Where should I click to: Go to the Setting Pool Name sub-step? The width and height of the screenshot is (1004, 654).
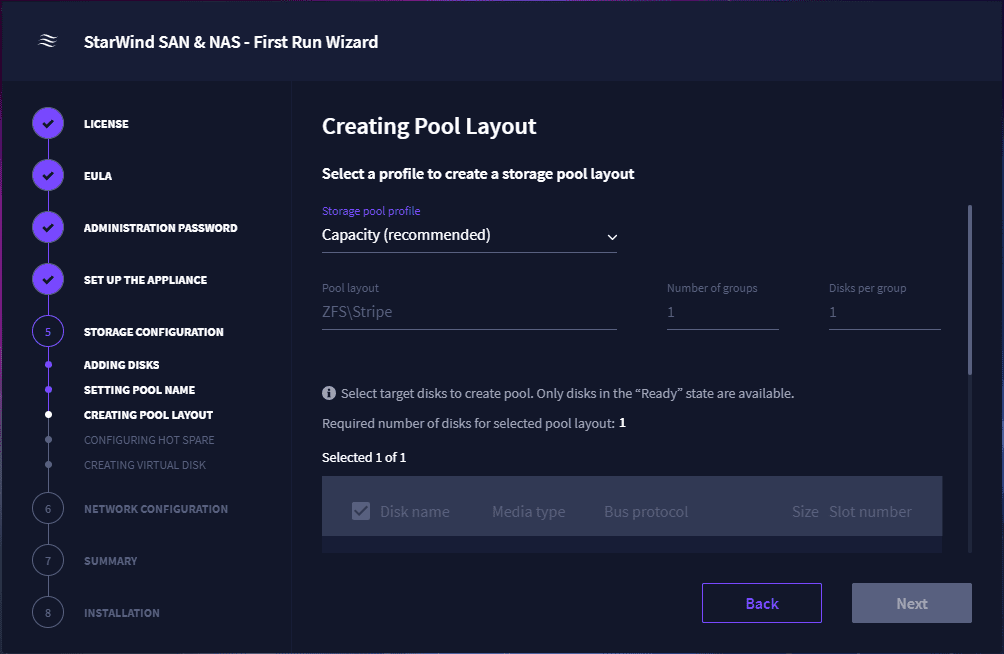click(x=140, y=389)
